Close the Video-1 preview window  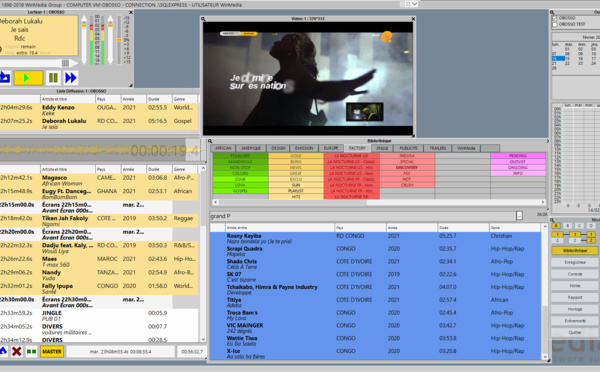tap(413, 19)
